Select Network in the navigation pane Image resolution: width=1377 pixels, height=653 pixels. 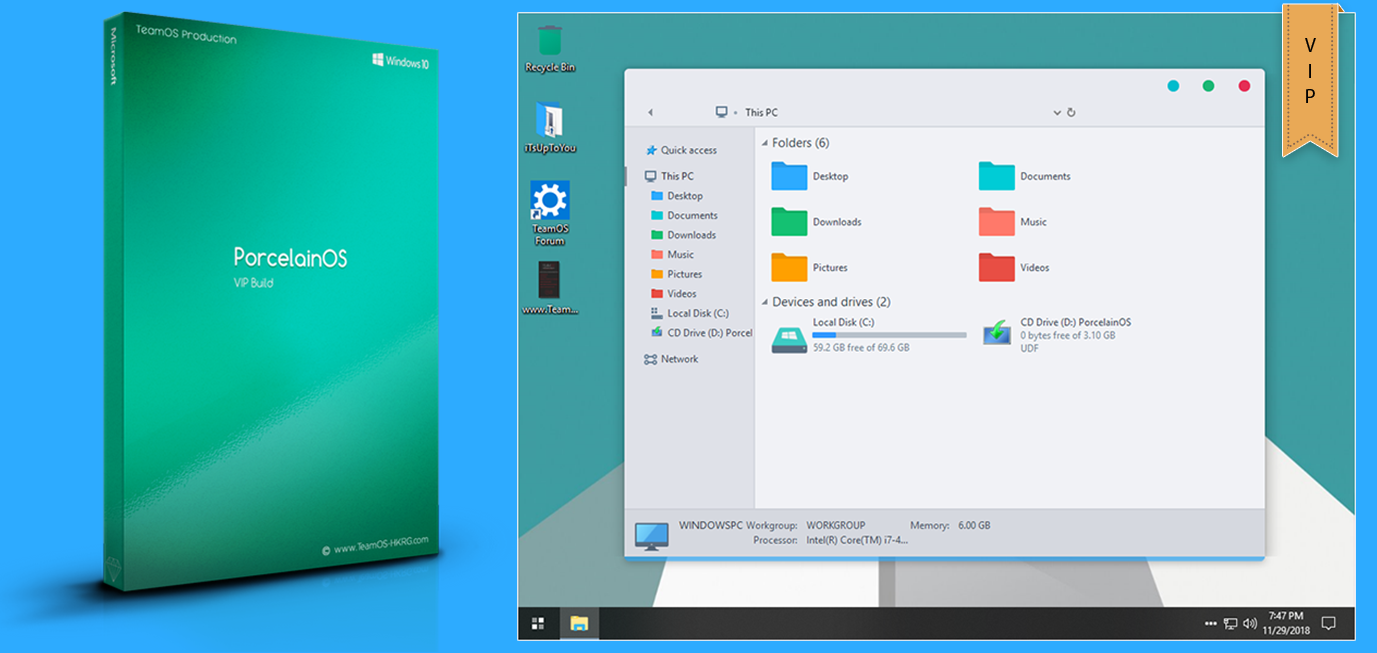[671, 359]
